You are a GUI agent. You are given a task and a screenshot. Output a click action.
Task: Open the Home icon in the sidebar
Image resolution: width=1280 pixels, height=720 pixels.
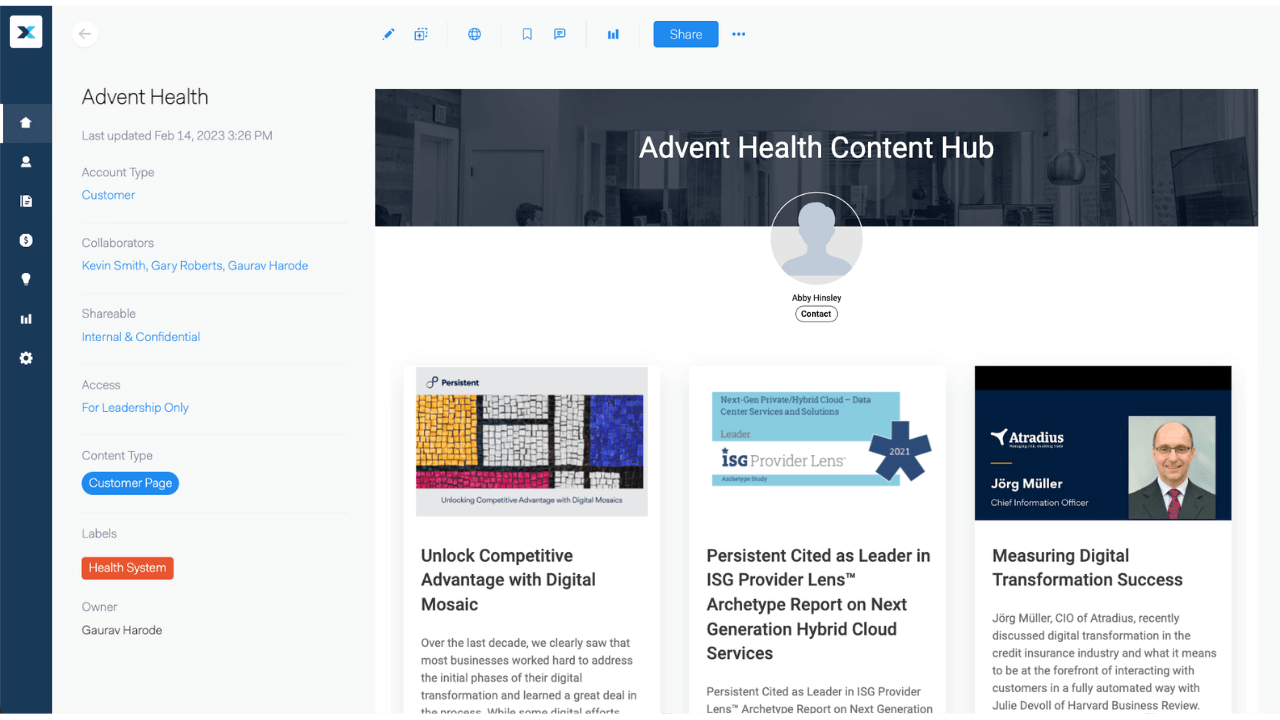[26, 123]
